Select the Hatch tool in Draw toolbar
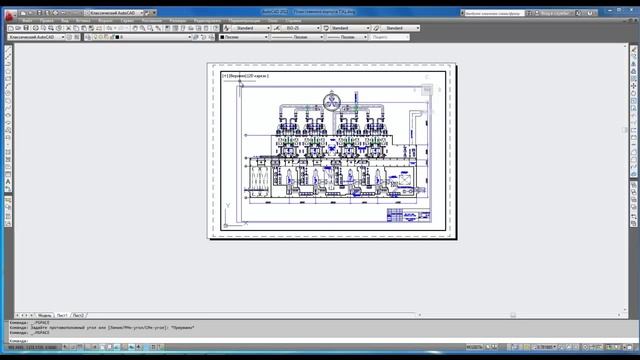 [x=8, y=152]
